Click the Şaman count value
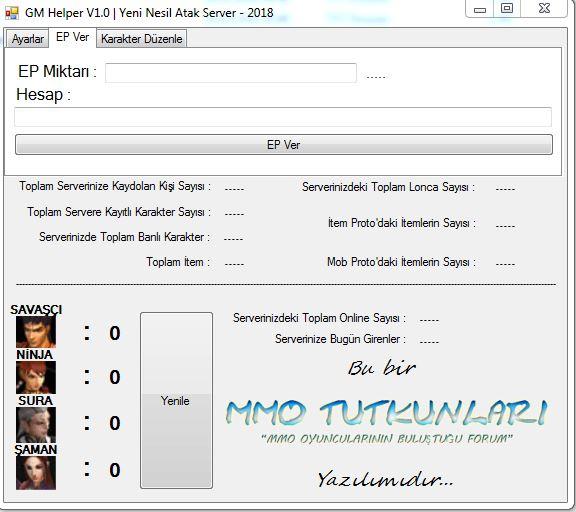The width and height of the screenshot is (576, 512). [x=115, y=470]
